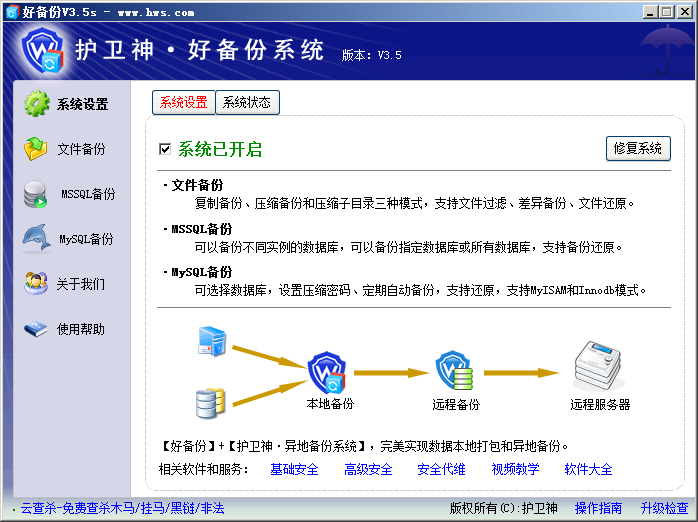Click the 版本: V3.5 text

tap(372, 55)
